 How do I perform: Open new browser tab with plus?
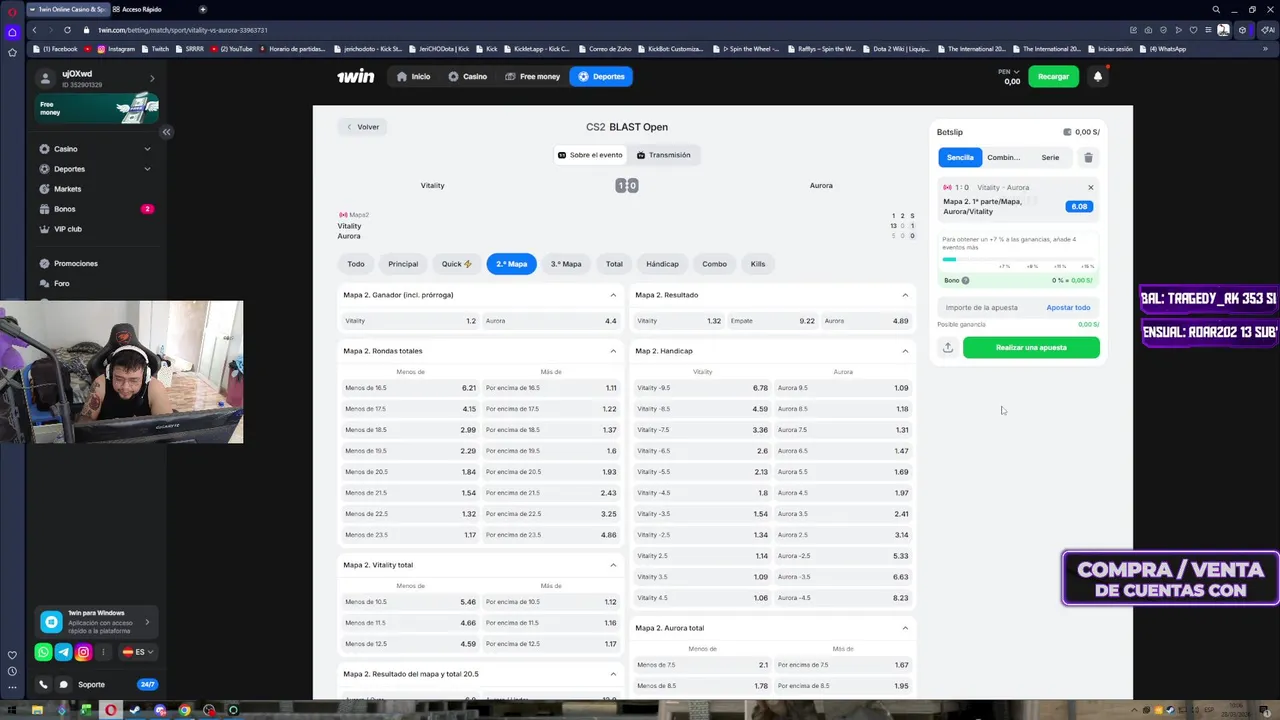[x=202, y=9]
